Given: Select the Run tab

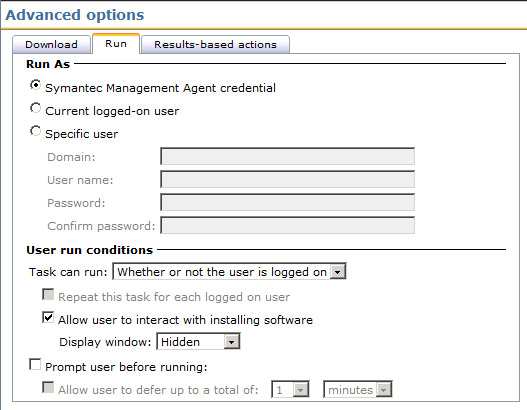Looking at the screenshot, I should 116,44.
